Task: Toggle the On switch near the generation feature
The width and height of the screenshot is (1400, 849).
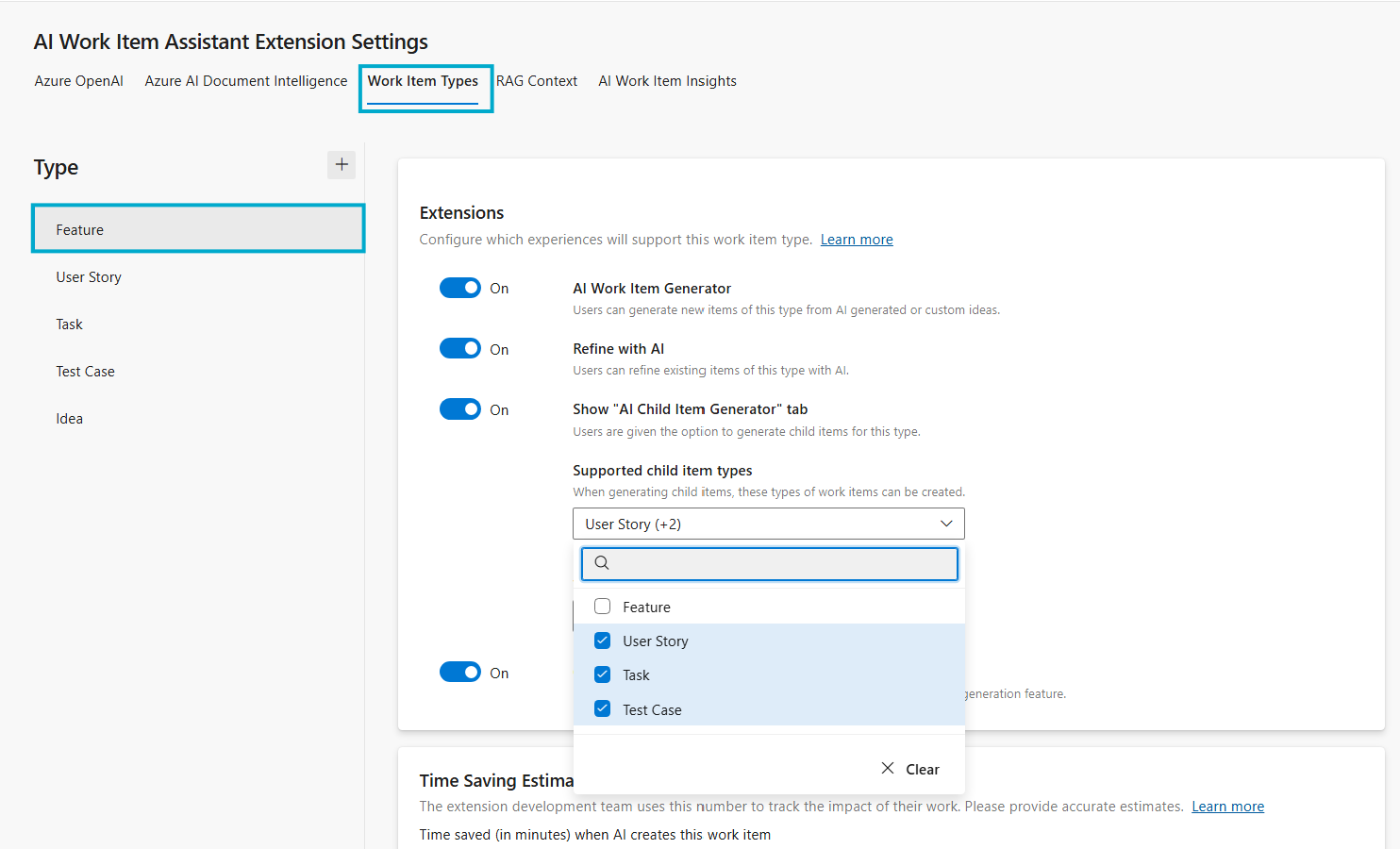Action: pyautogui.click(x=460, y=671)
